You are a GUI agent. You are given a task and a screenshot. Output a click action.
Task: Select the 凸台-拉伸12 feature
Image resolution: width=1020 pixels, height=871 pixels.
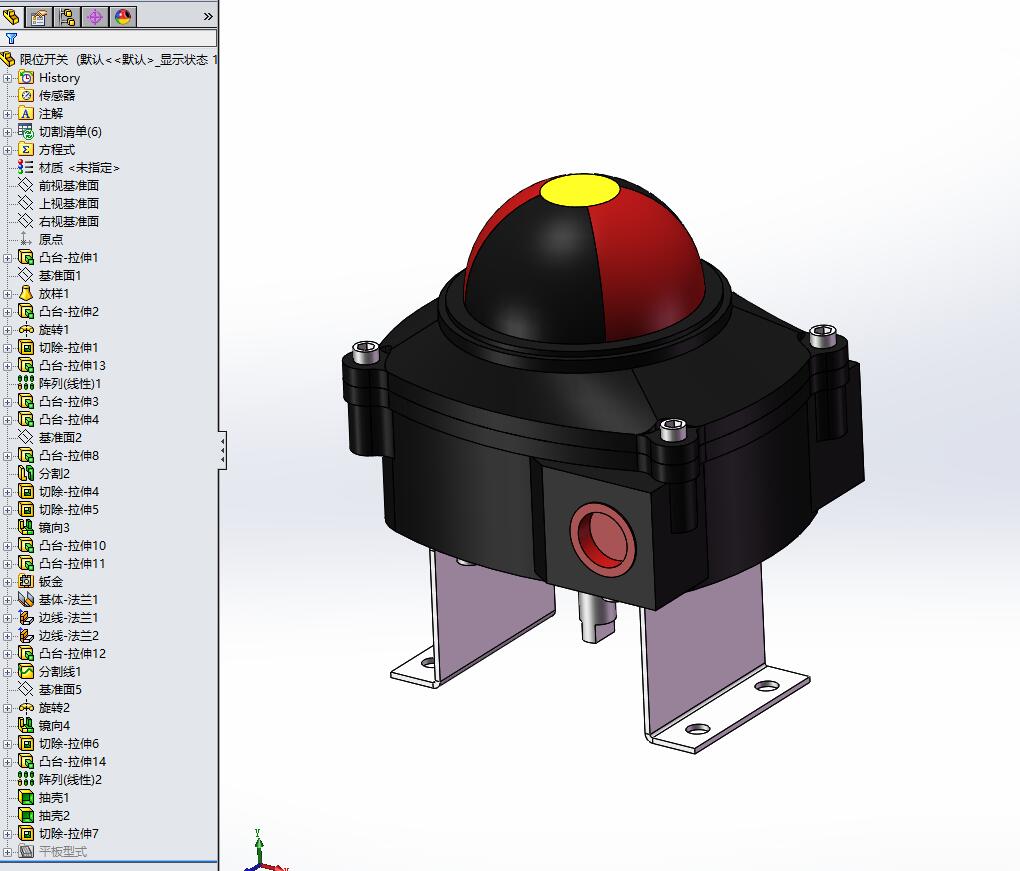(62, 654)
